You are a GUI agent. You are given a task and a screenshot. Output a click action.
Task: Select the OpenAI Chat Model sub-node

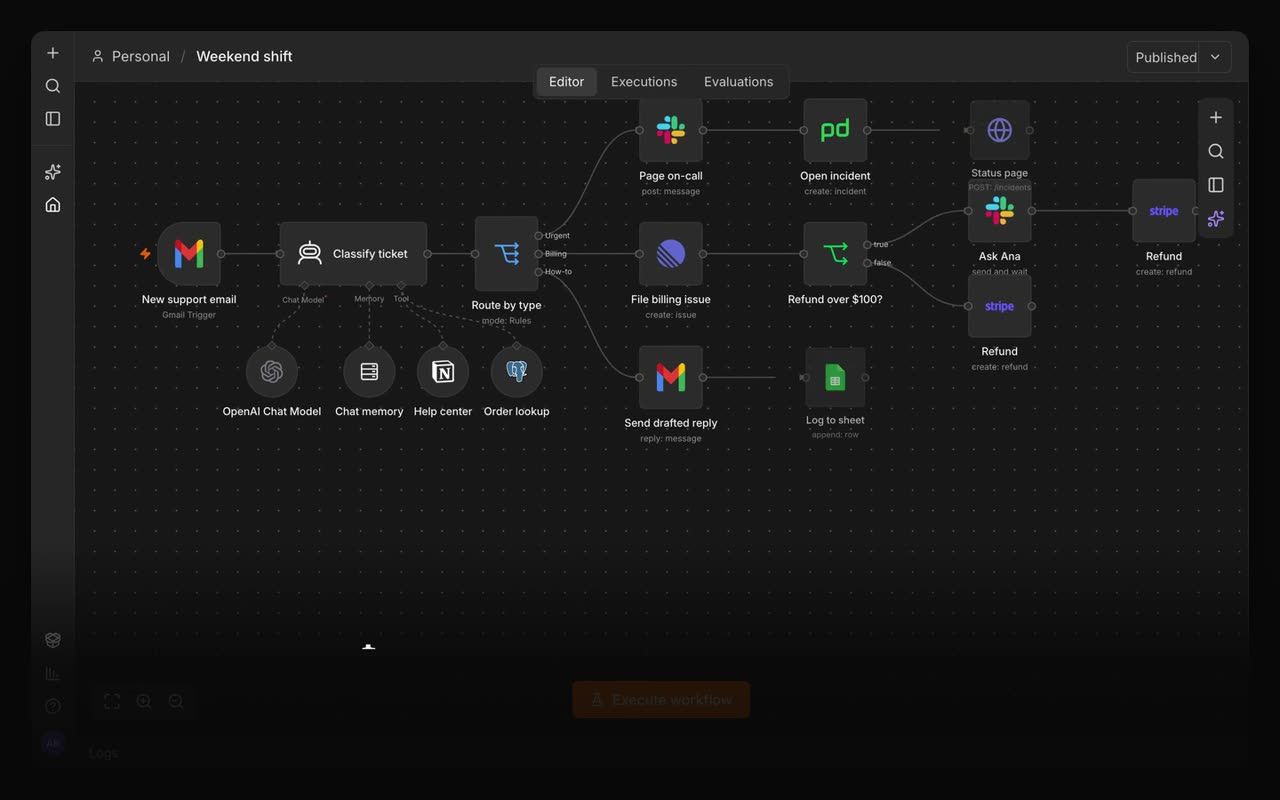[272, 372]
